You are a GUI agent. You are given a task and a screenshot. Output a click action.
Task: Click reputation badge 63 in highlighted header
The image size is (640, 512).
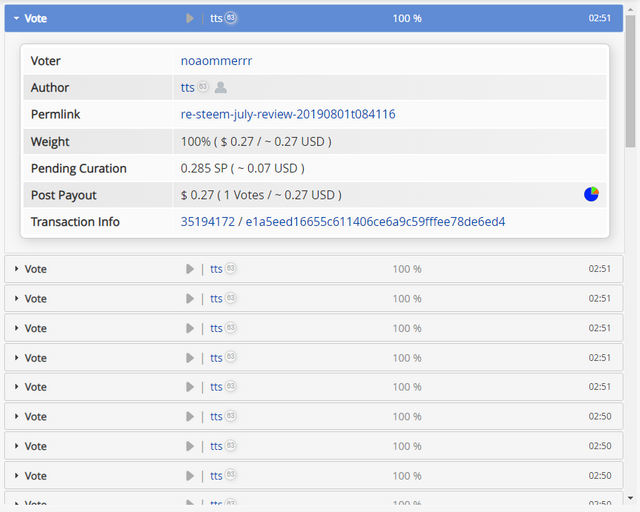click(231, 18)
